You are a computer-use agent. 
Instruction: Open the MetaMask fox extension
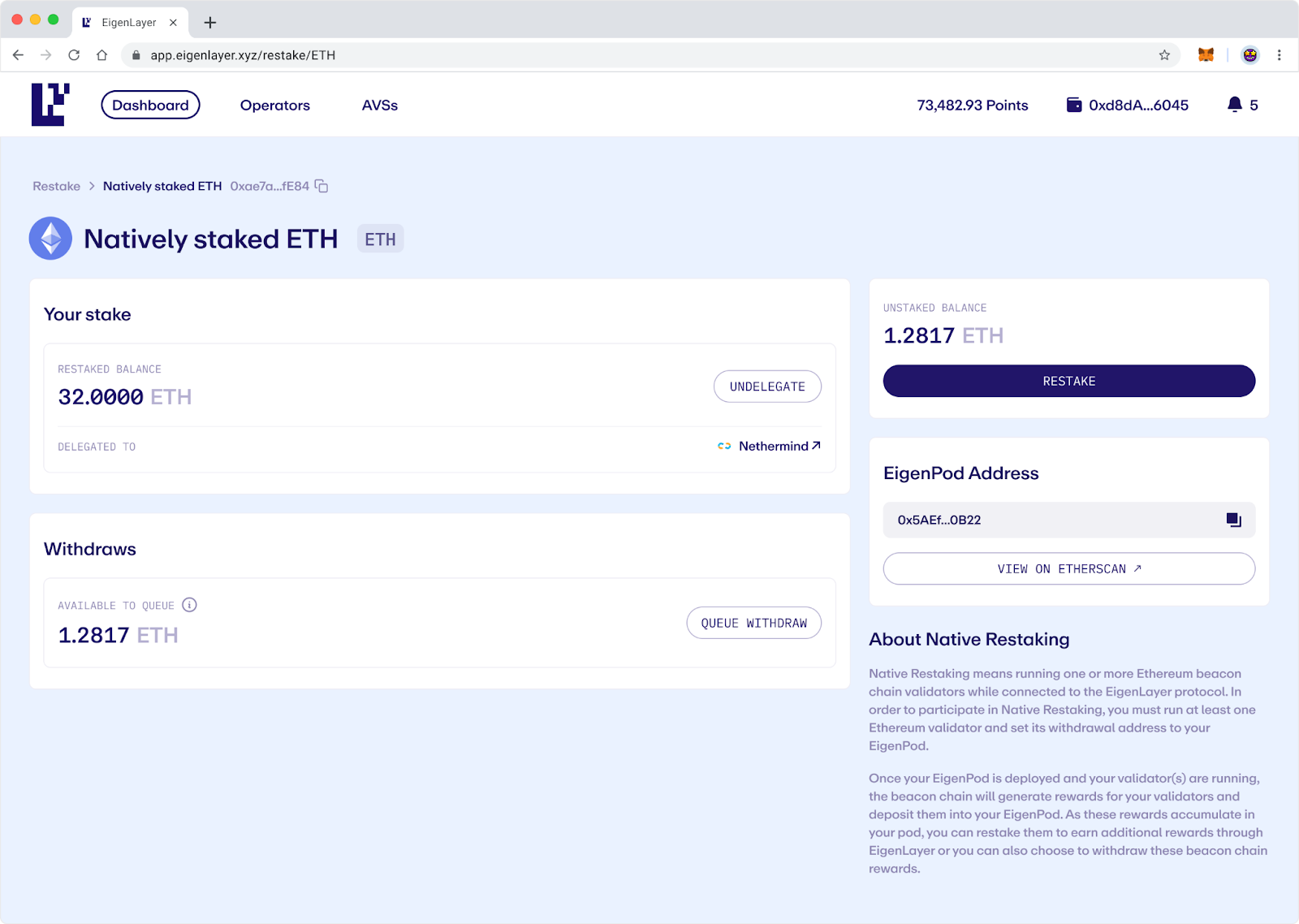click(1206, 55)
